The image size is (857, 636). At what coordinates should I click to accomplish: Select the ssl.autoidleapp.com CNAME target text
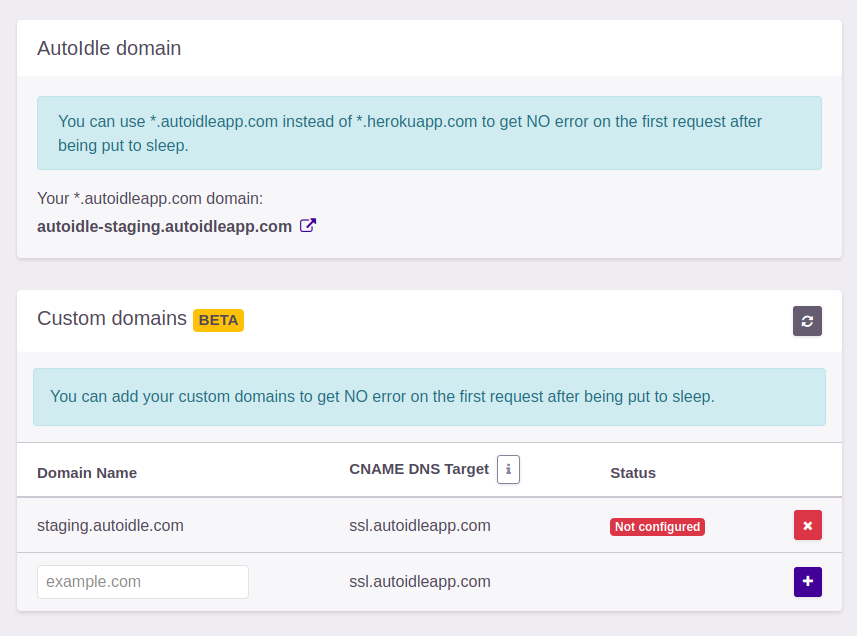click(x=419, y=525)
